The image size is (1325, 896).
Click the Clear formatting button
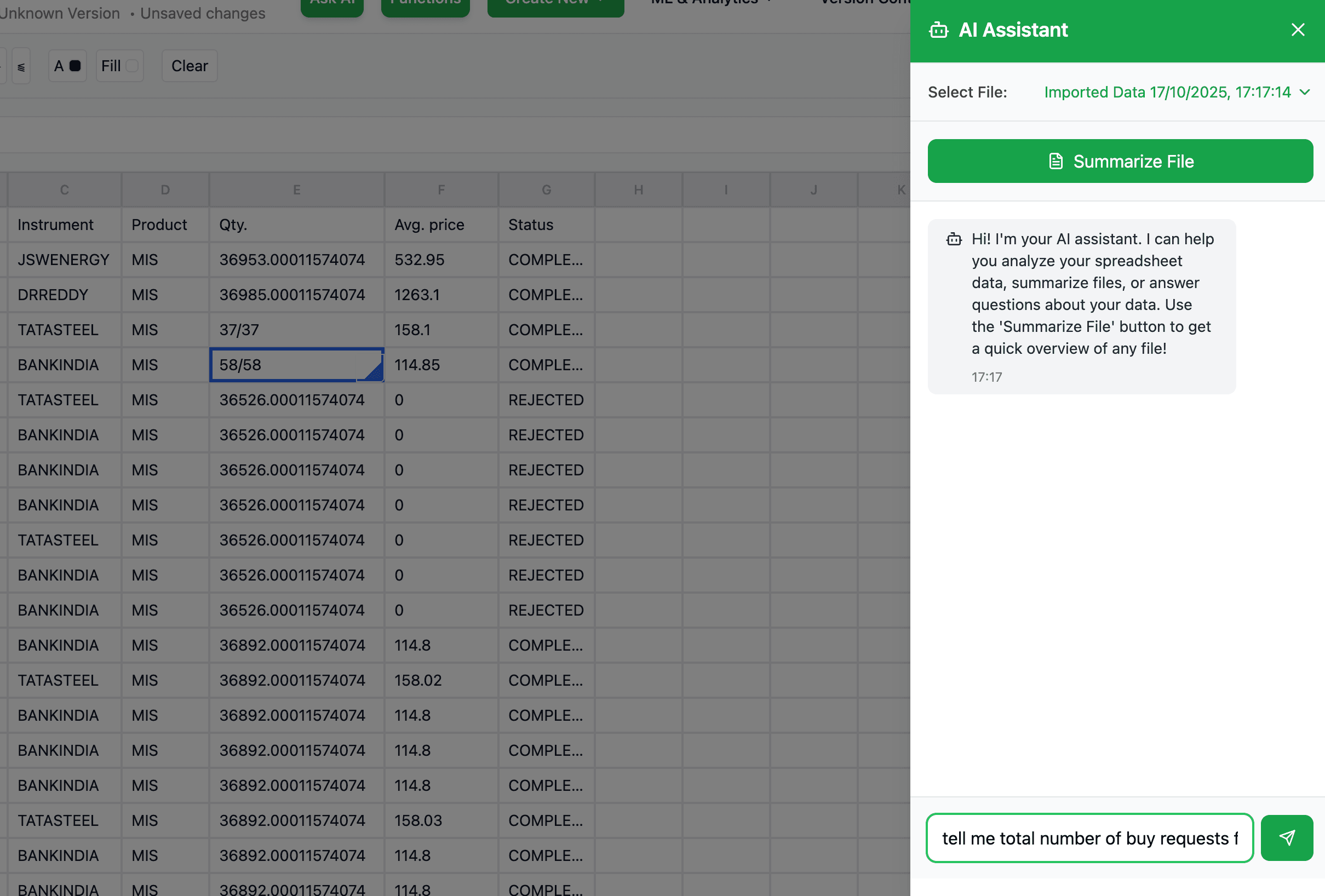click(x=190, y=66)
